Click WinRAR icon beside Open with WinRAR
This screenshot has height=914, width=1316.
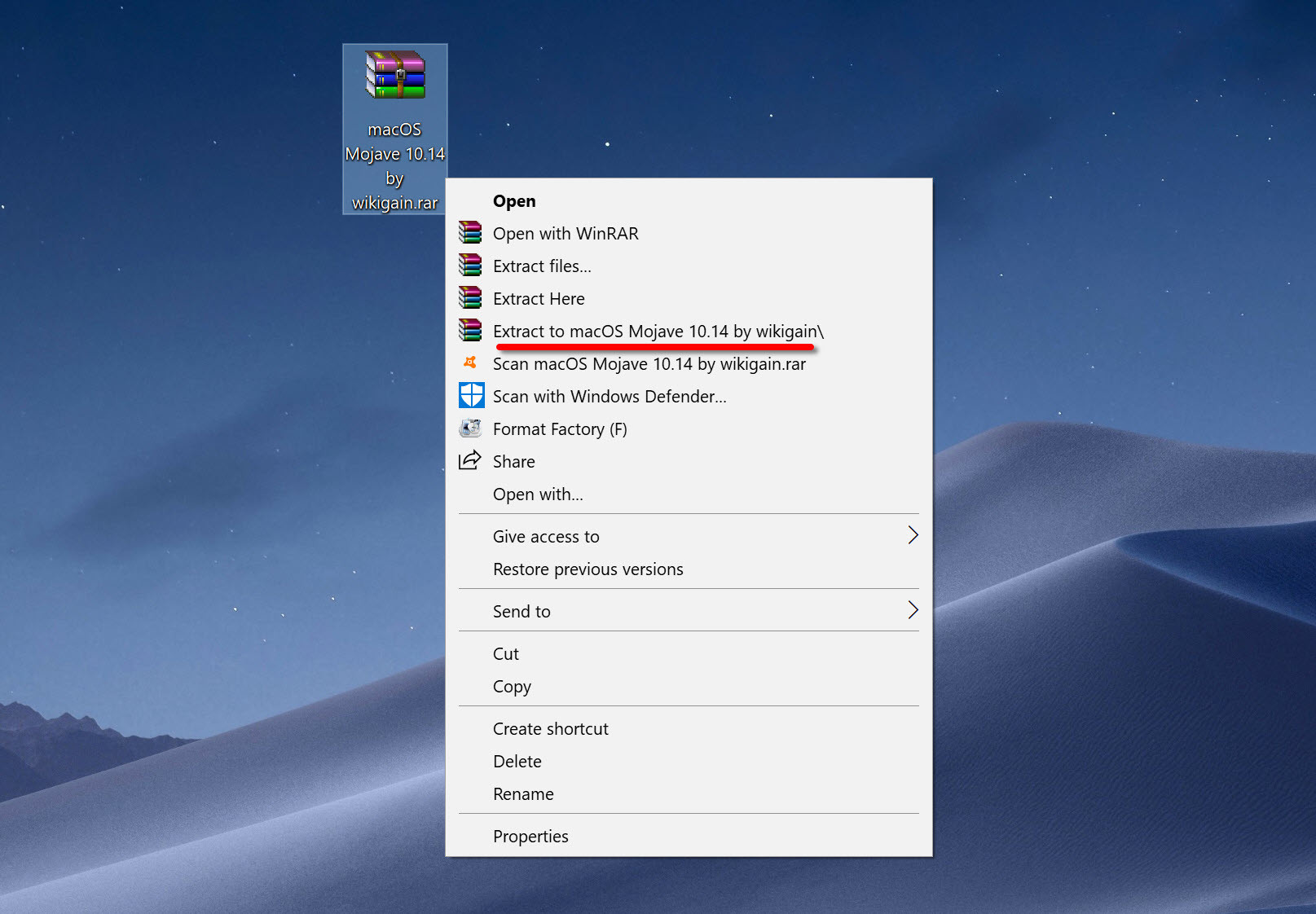tap(470, 233)
